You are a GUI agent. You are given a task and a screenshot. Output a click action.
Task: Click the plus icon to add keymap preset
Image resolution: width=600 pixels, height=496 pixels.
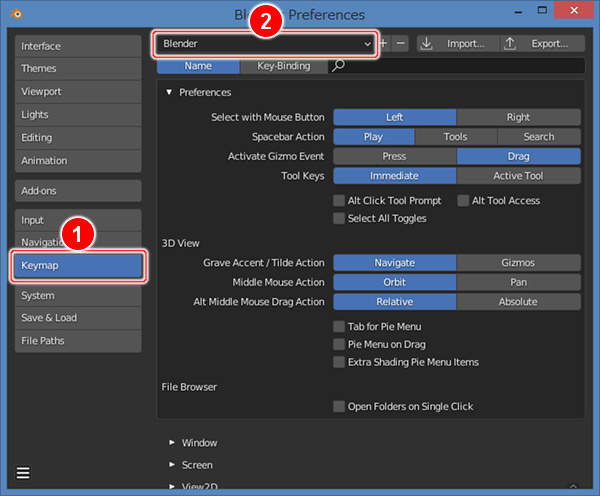pyautogui.click(x=383, y=44)
